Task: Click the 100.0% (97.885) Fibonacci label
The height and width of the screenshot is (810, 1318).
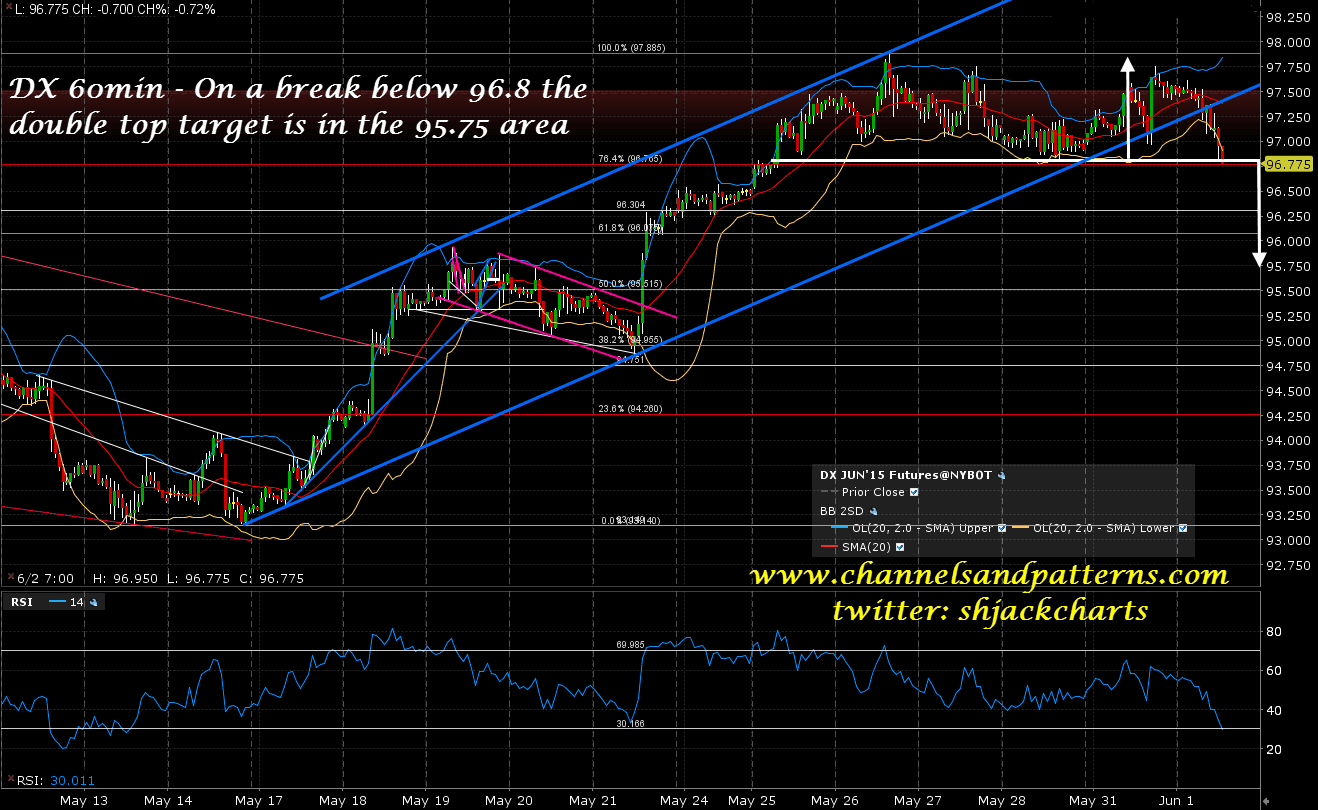Action: [630, 48]
